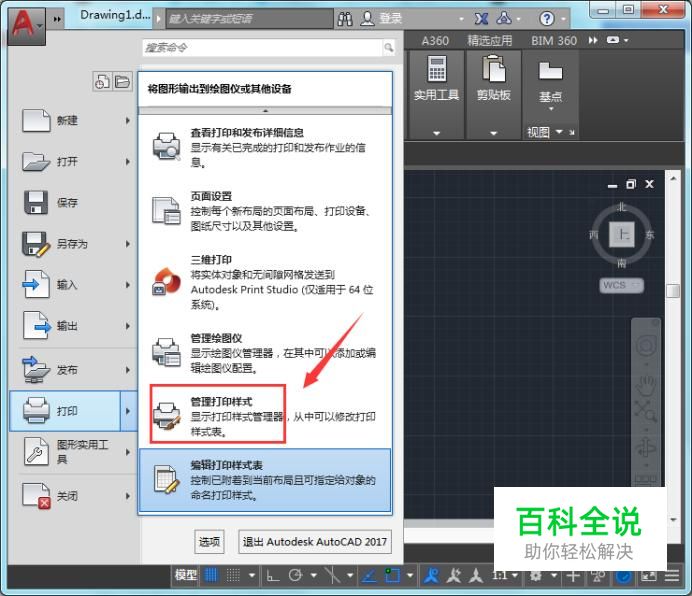This screenshot has height=596, width=692.
Task: Show recent documents icon in menu
Action: (x=102, y=82)
